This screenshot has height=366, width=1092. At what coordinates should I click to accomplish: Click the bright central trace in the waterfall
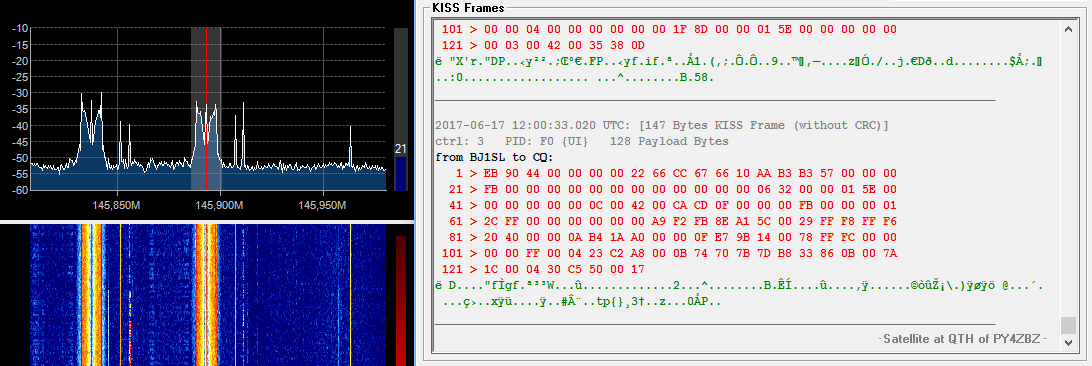click(206, 294)
